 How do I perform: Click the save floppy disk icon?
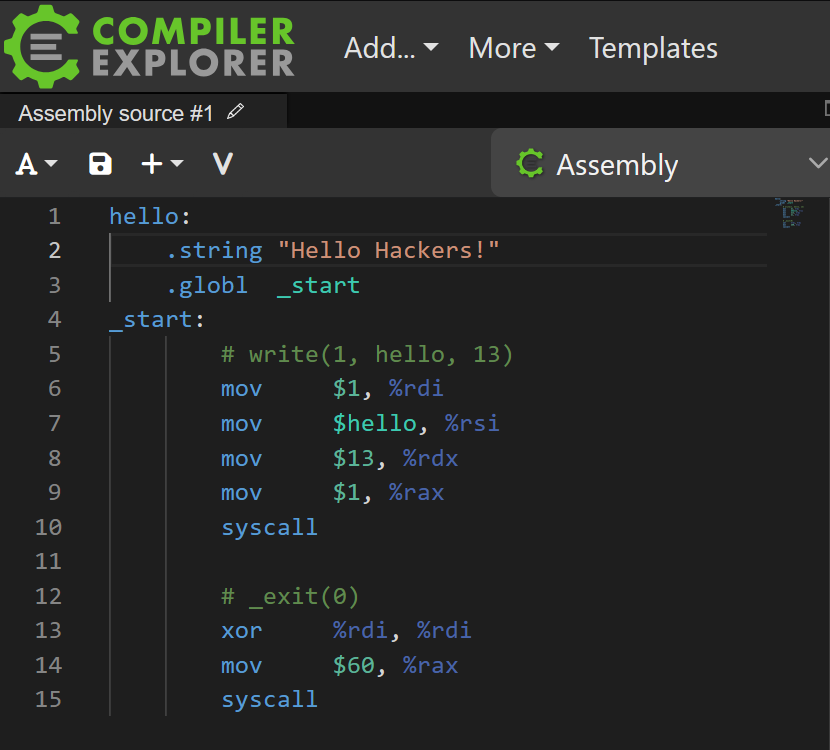100,164
